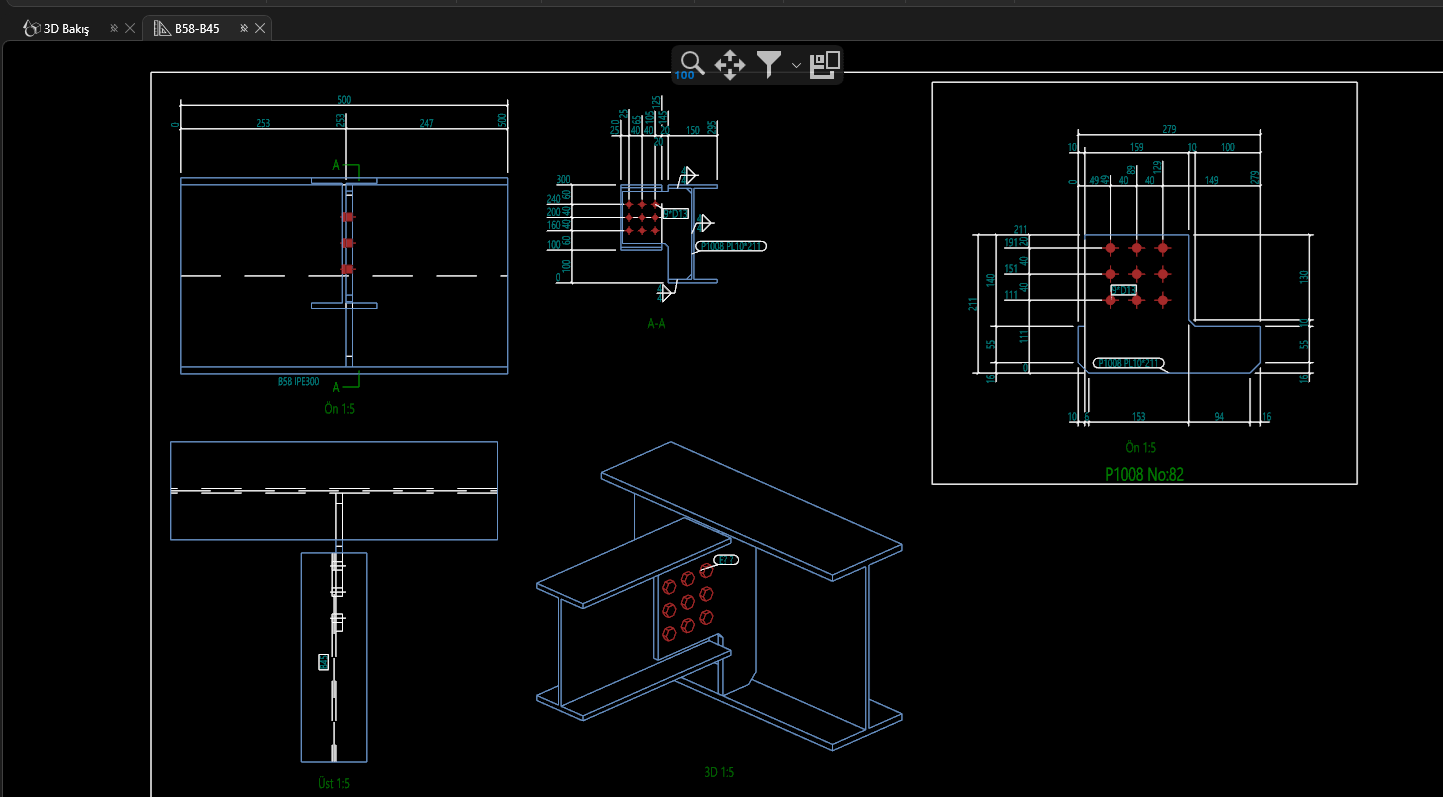
Task: Switch to the 3D Bakış tab
Action: (x=66, y=29)
